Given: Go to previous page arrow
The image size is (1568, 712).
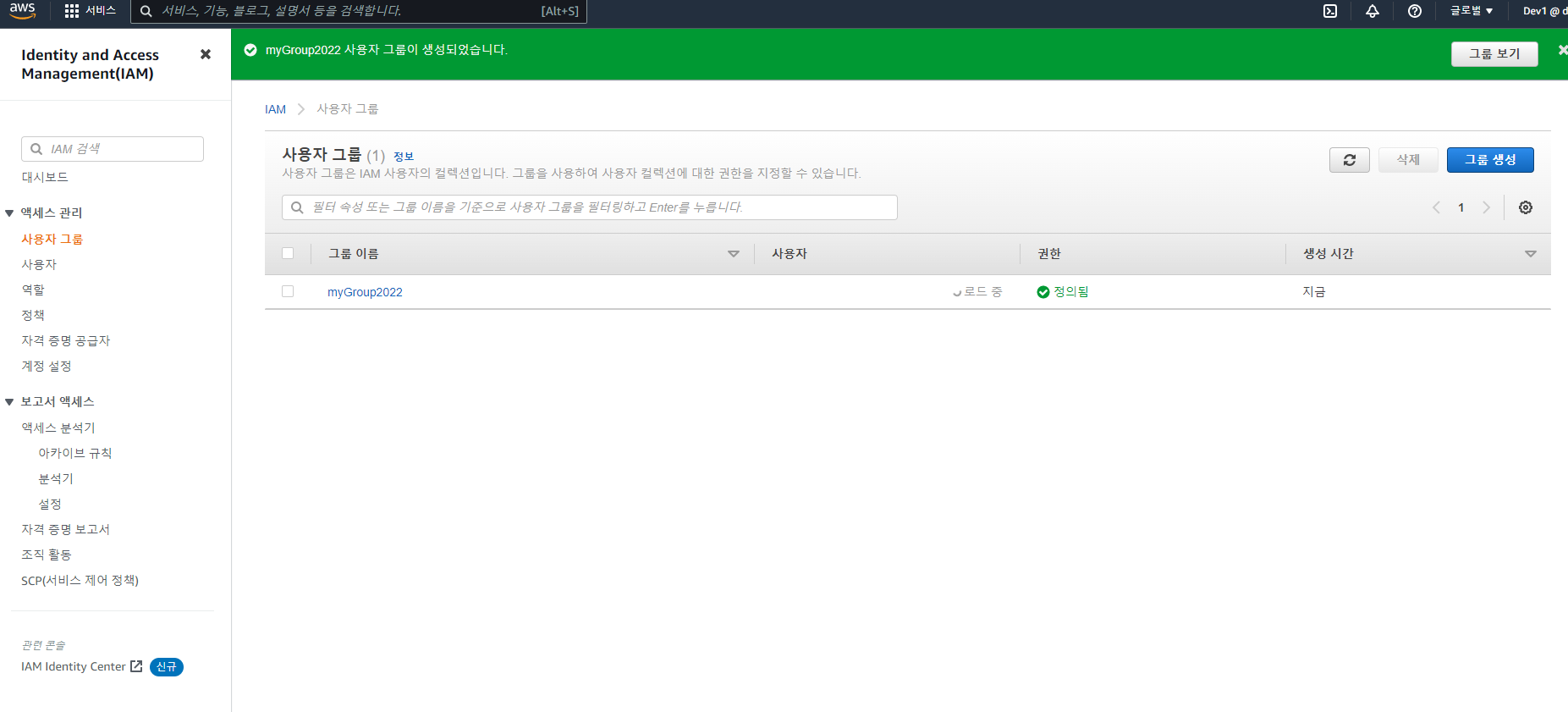Looking at the screenshot, I should (x=1436, y=207).
